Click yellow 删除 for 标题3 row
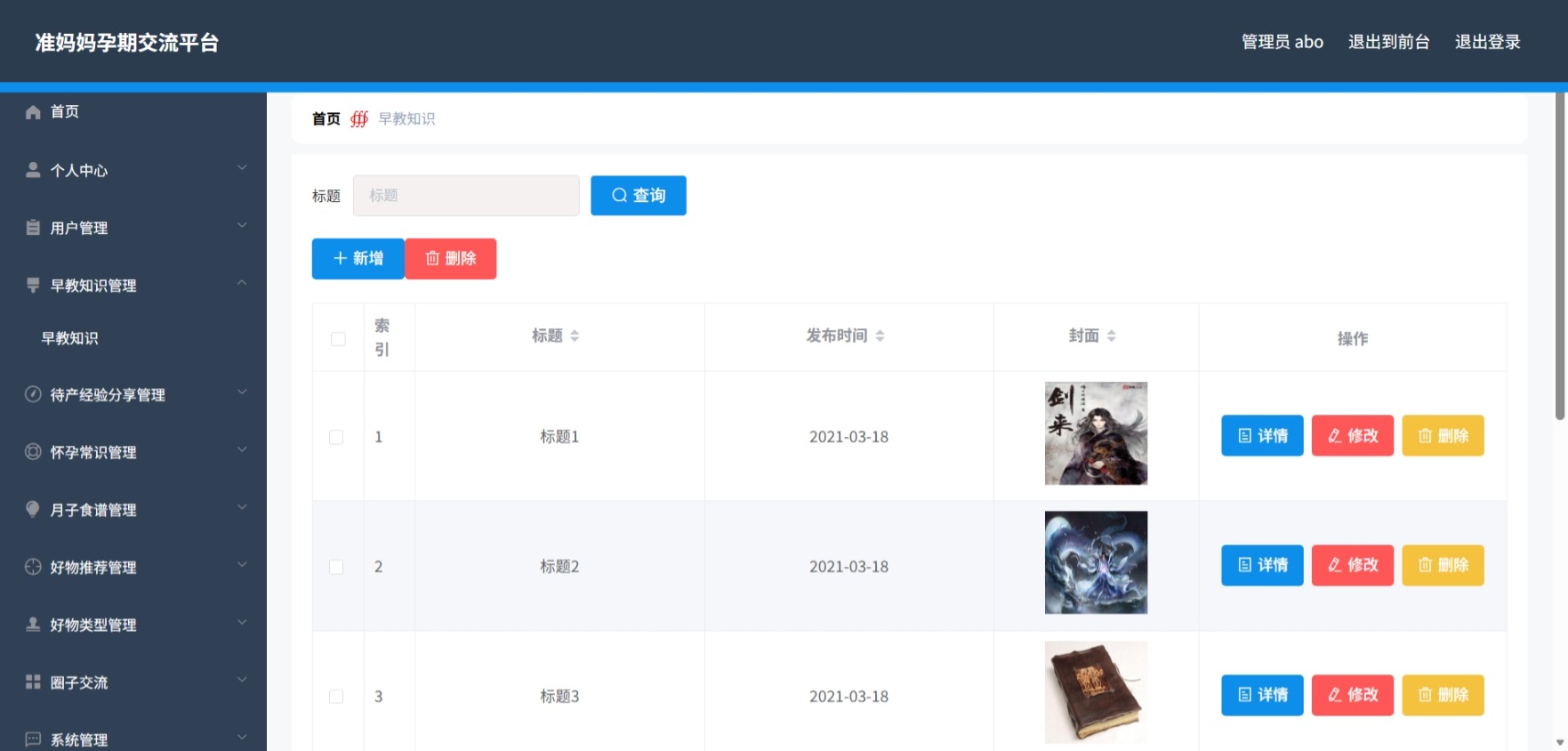Image resolution: width=1568 pixels, height=751 pixels. pos(1443,695)
